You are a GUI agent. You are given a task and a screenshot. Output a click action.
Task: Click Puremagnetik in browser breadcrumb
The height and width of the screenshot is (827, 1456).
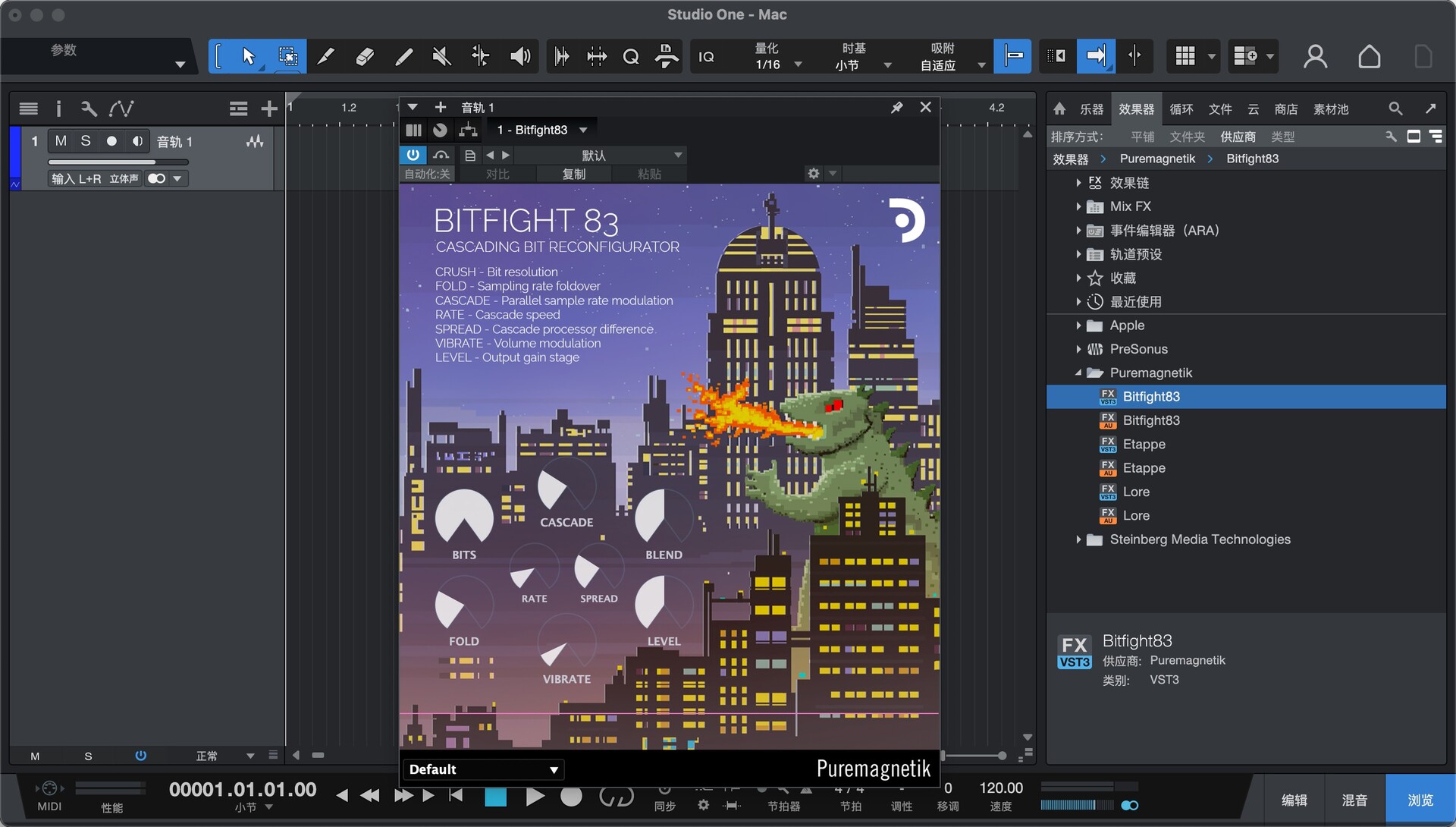[x=1157, y=159]
